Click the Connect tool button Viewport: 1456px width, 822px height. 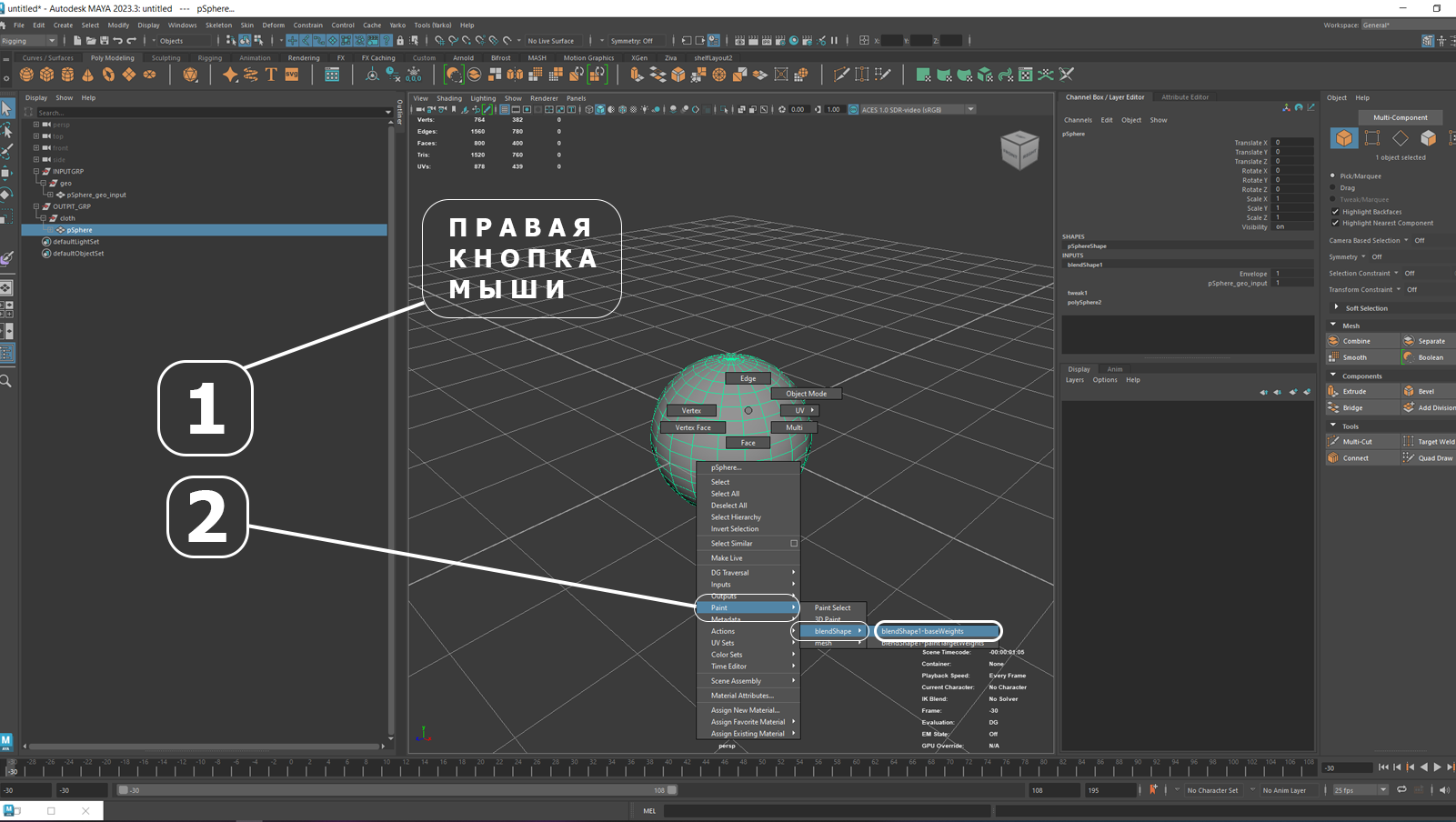coord(1362,458)
